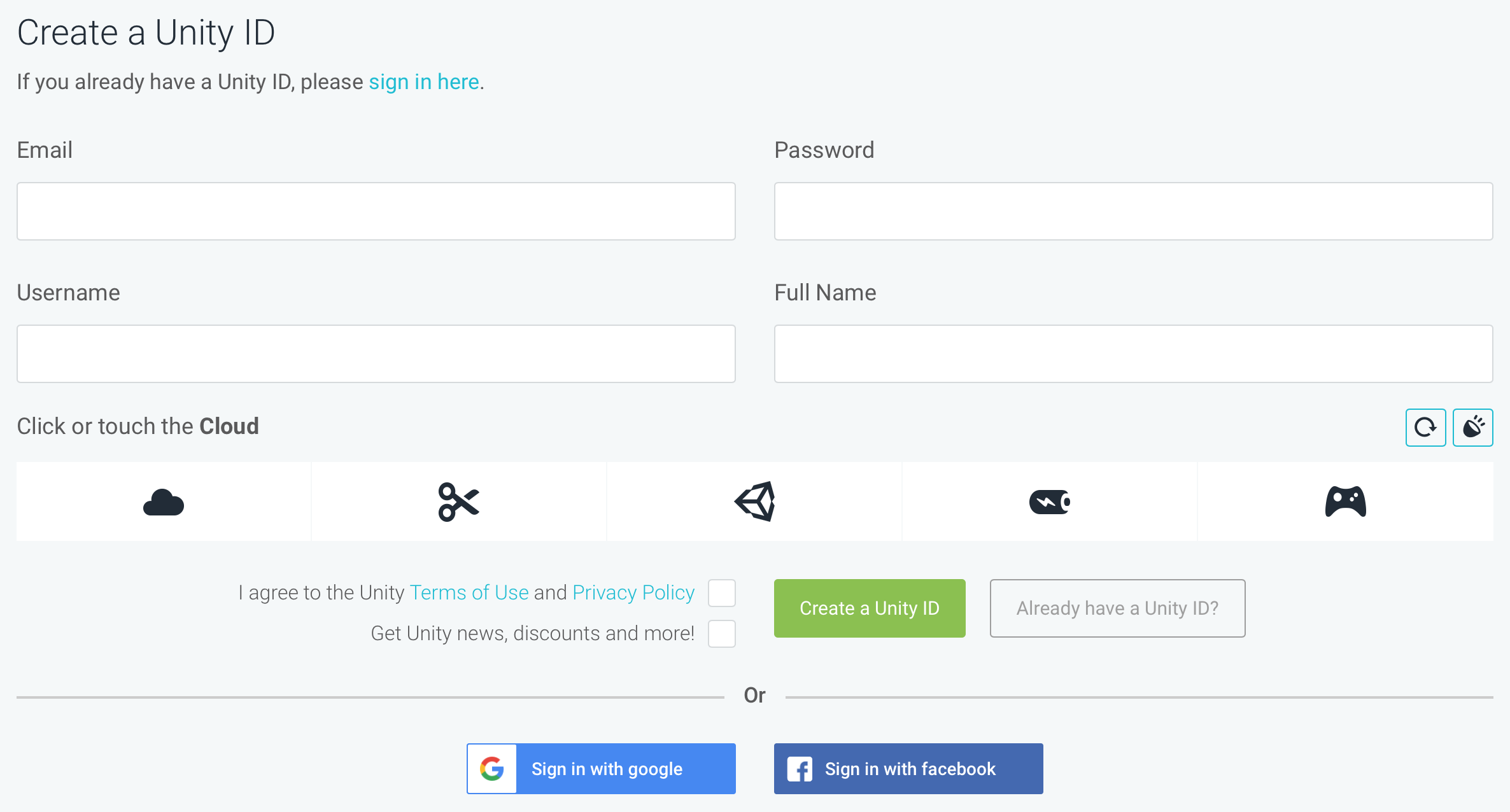
Task: Switch to audio captcha mode
Action: pos(1472,427)
